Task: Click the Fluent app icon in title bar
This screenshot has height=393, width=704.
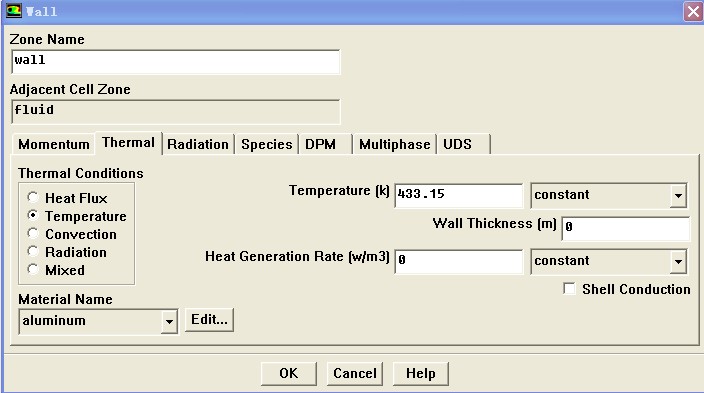Action: (x=13, y=11)
